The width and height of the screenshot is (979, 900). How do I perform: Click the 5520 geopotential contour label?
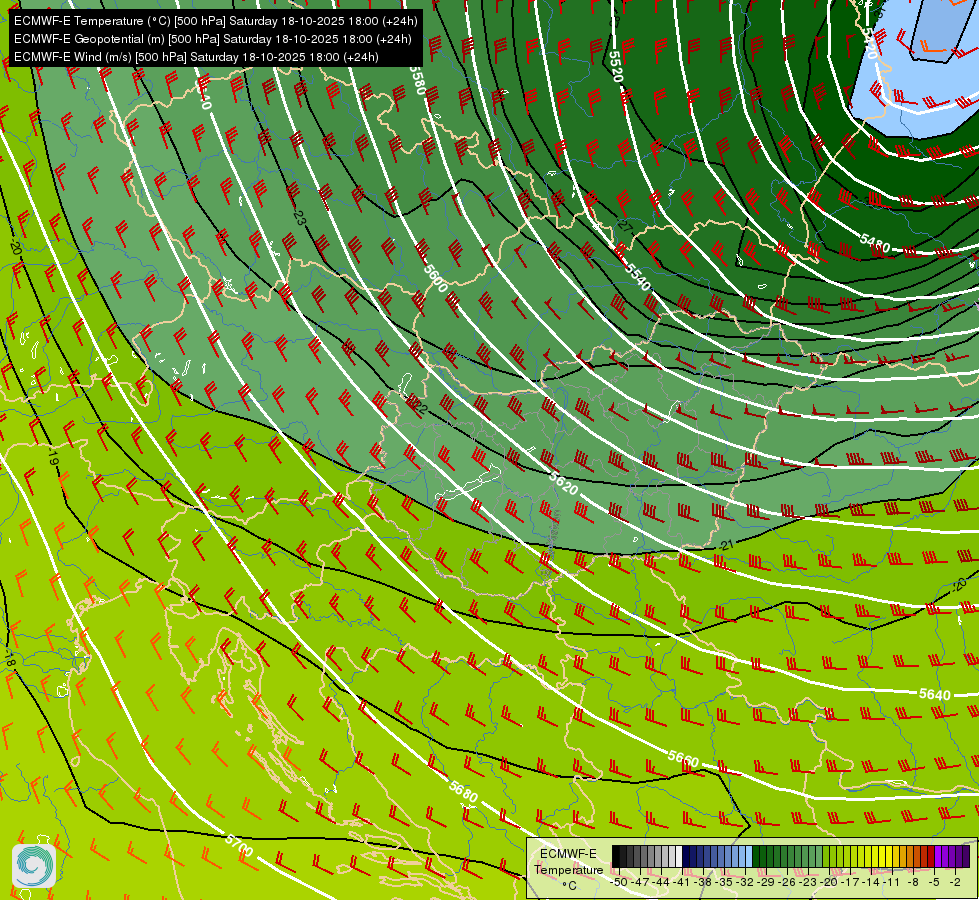click(x=615, y=66)
